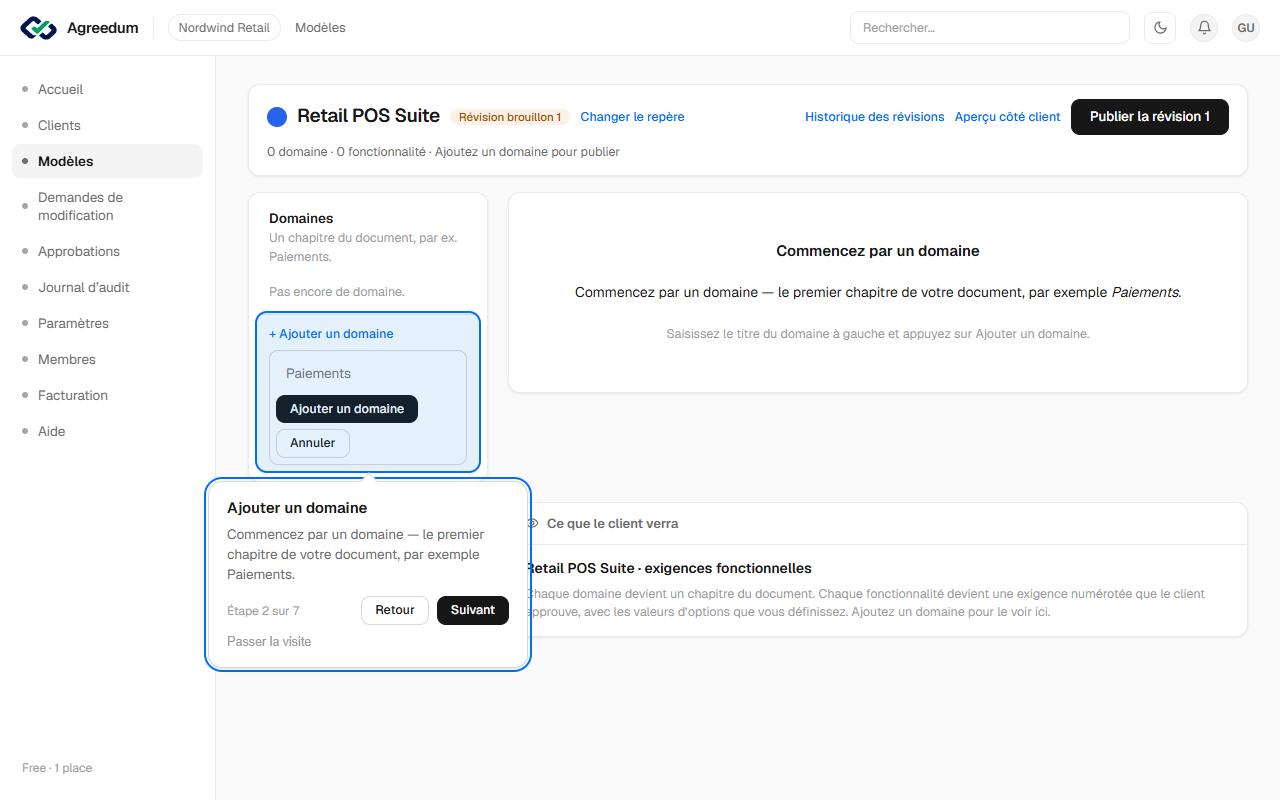Image resolution: width=1280 pixels, height=800 pixels.
Task: Click the blue marker dot beside Retail POS Suite
Action: (x=277, y=117)
